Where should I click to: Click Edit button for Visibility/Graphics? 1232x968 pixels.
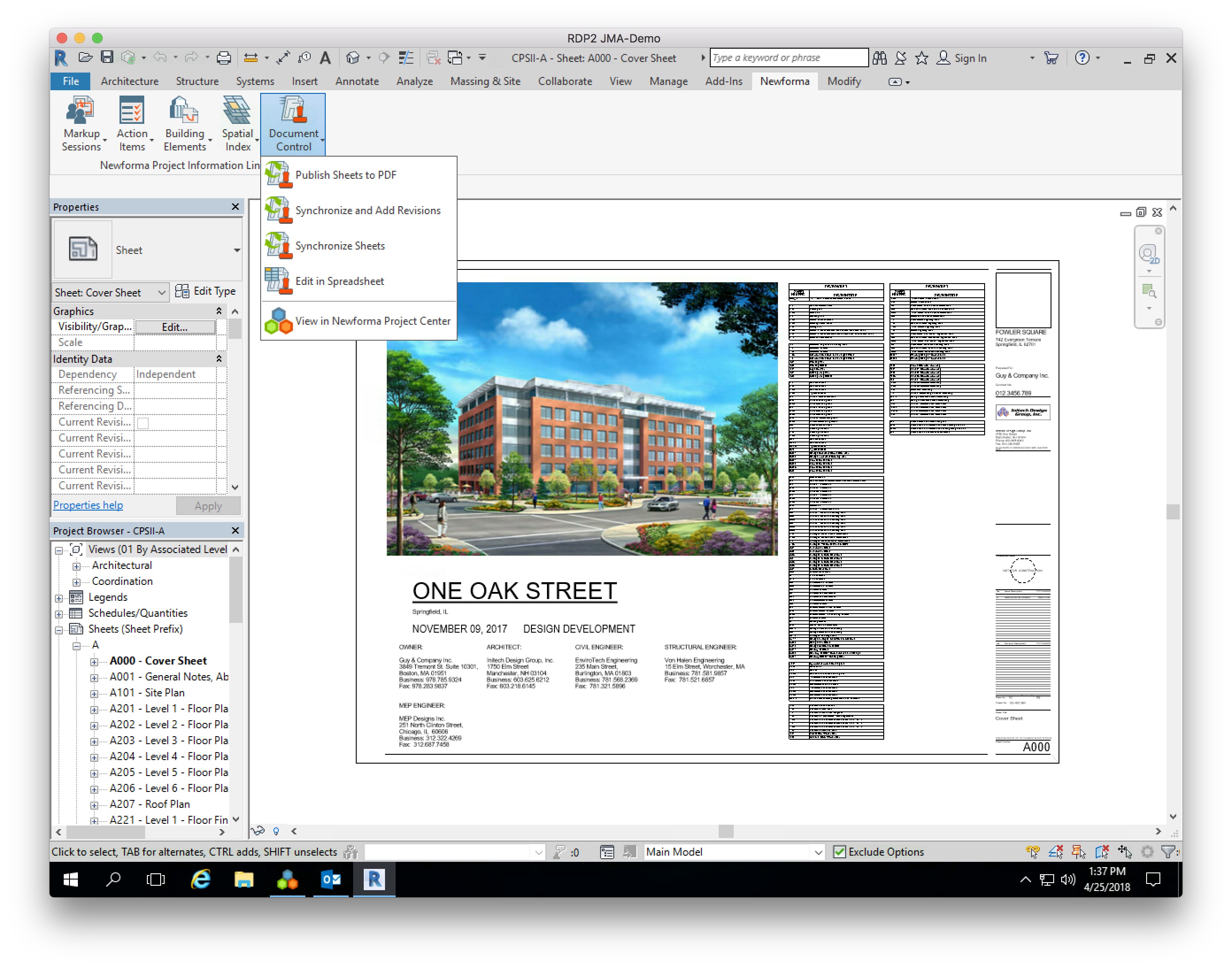pos(175,327)
